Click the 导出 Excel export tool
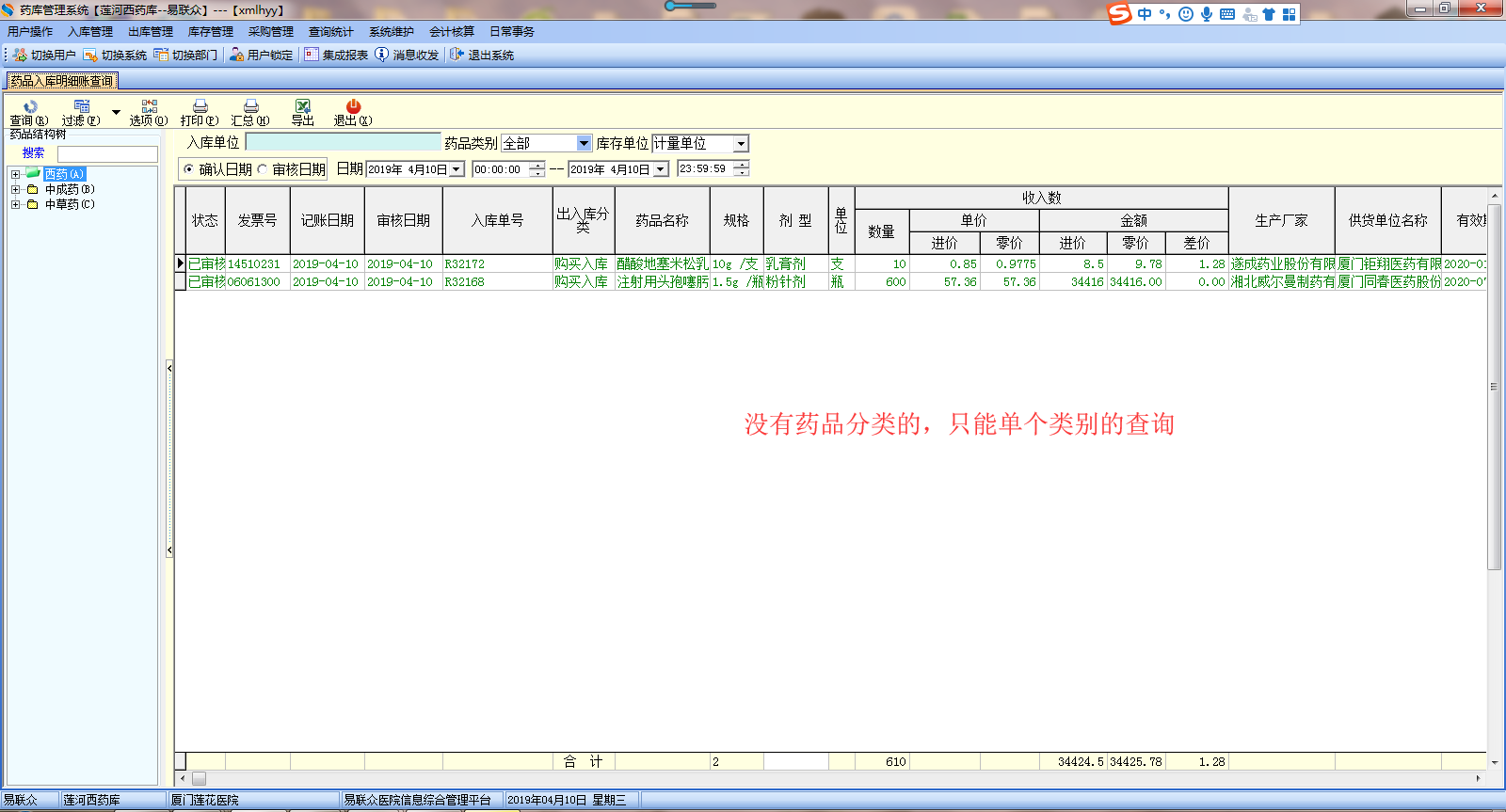 point(302,113)
